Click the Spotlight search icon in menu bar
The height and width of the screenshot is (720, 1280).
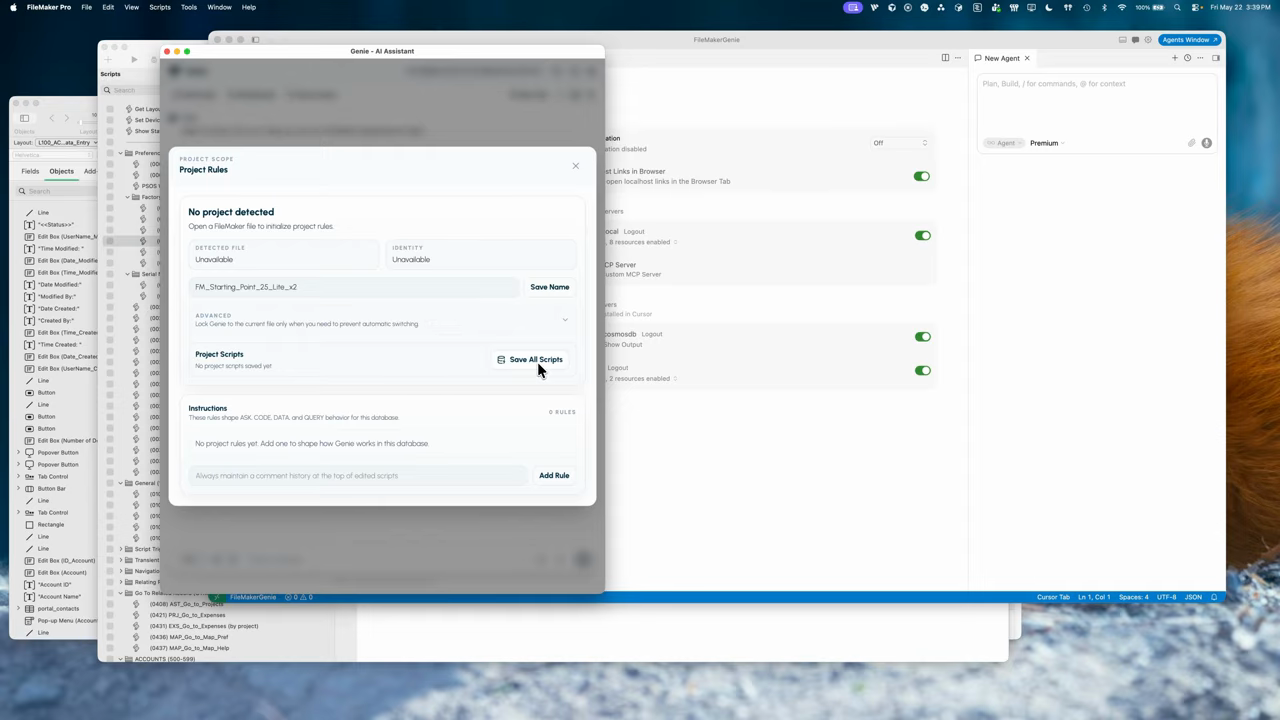[x=1177, y=7]
